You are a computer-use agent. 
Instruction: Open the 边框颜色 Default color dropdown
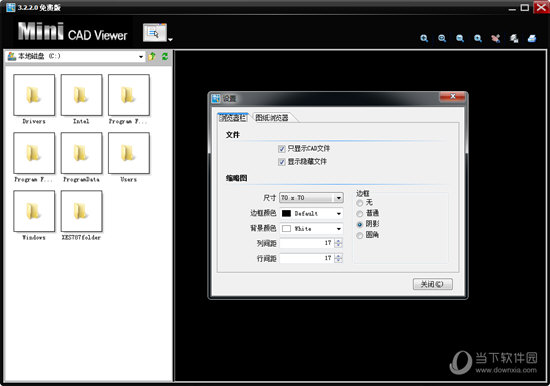click(x=311, y=213)
